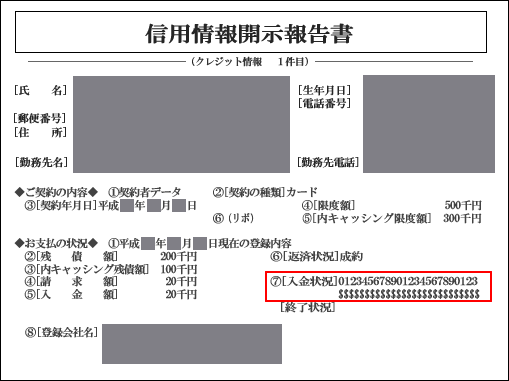Select the ◆ご契約の内容◆ section heading
Screen dimensions: 509x381
coord(56,192)
